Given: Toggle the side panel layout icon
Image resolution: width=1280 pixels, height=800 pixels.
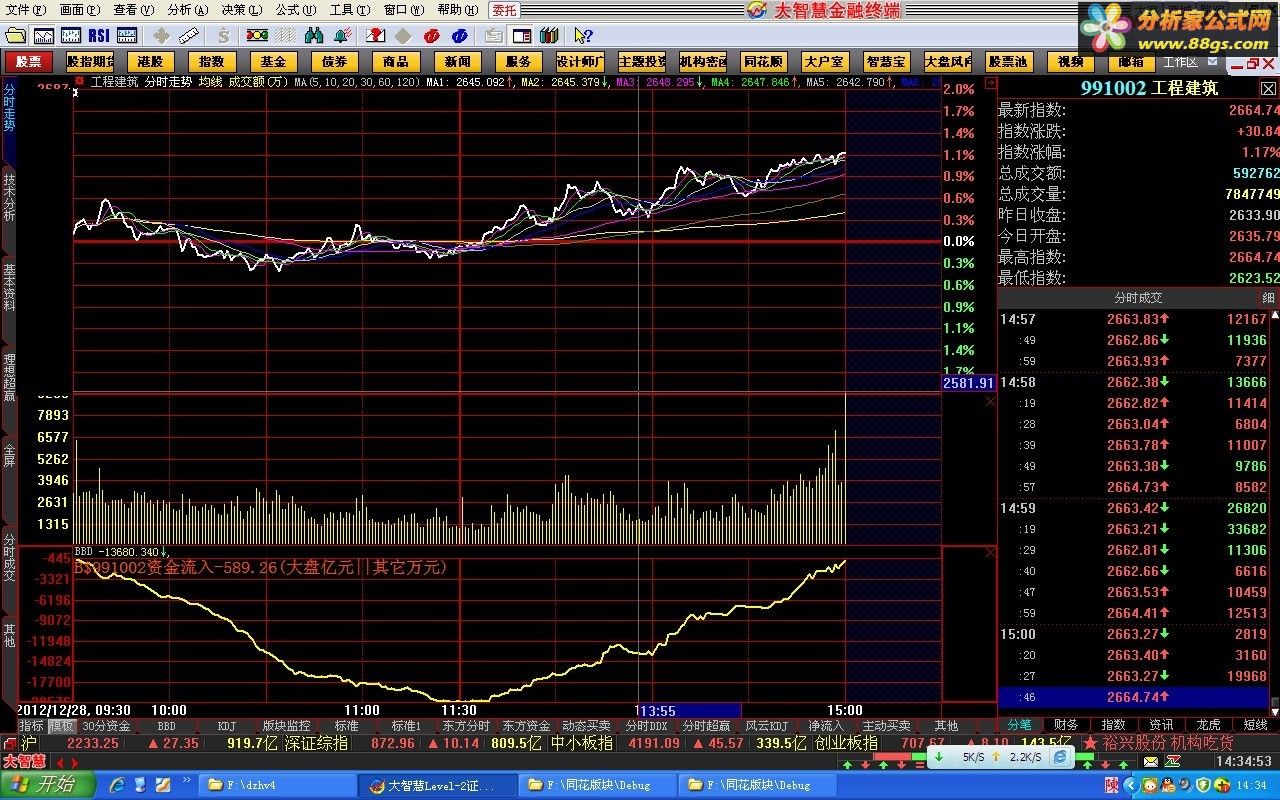Looking at the screenshot, I should coord(521,36).
